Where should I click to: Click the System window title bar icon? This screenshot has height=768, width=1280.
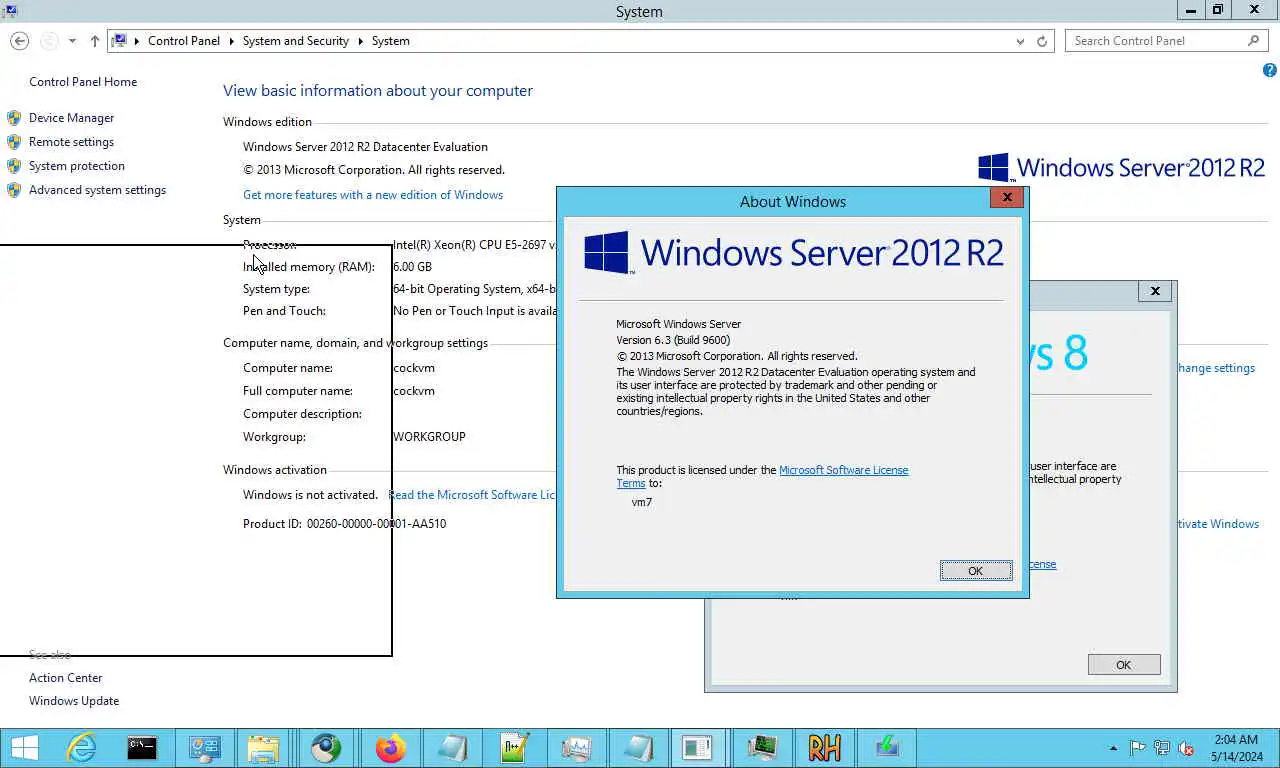9,11
